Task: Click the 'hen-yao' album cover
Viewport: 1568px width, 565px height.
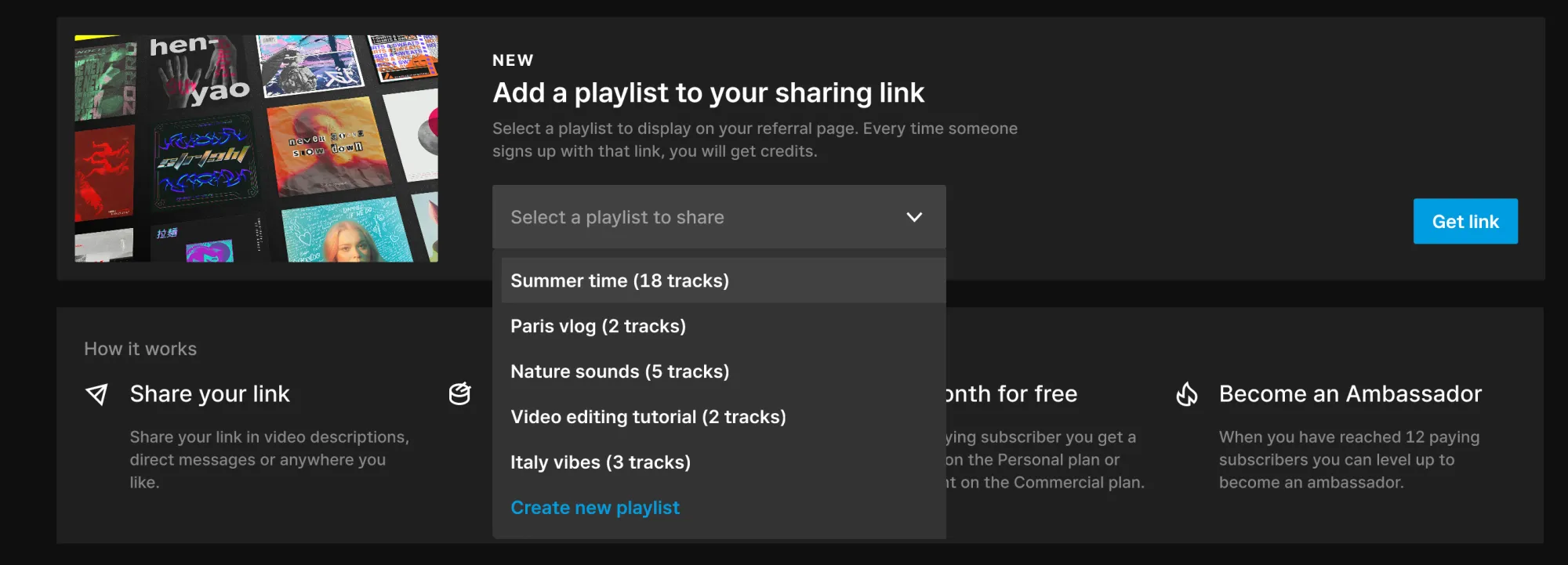Action: (x=199, y=72)
